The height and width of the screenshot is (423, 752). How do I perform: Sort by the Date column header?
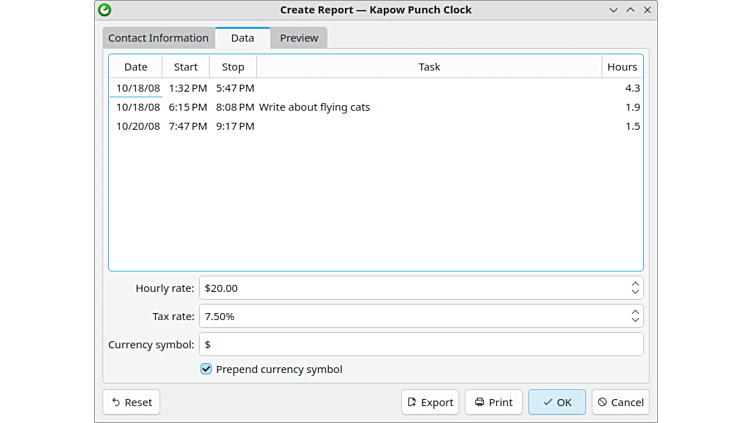(135, 67)
